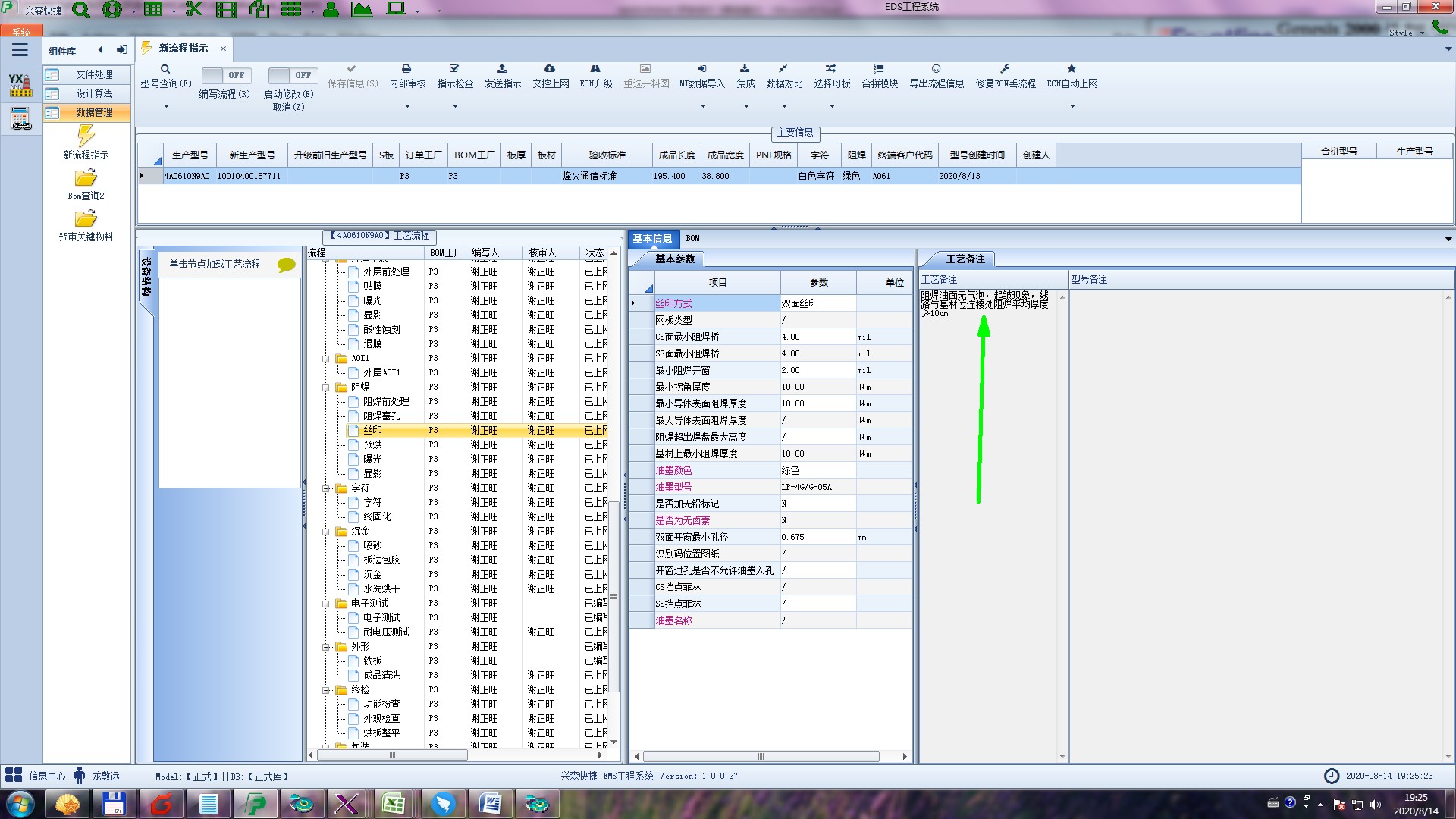This screenshot has height=819, width=1456.
Task: Open 新流程指示 lightning icon in sidebar
Action: [86, 136]
